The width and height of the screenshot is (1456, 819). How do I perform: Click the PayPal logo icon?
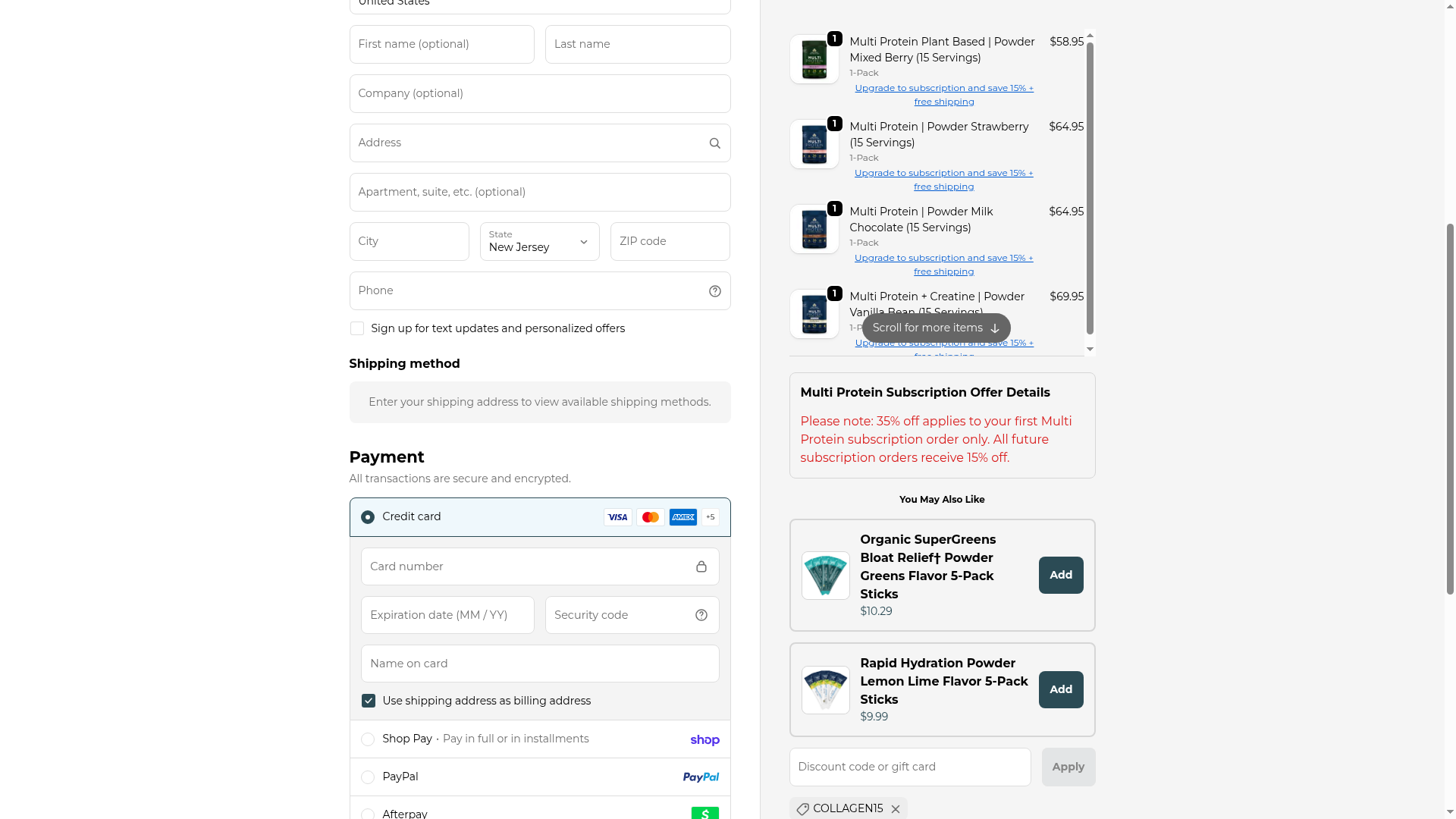coord(701,777)
